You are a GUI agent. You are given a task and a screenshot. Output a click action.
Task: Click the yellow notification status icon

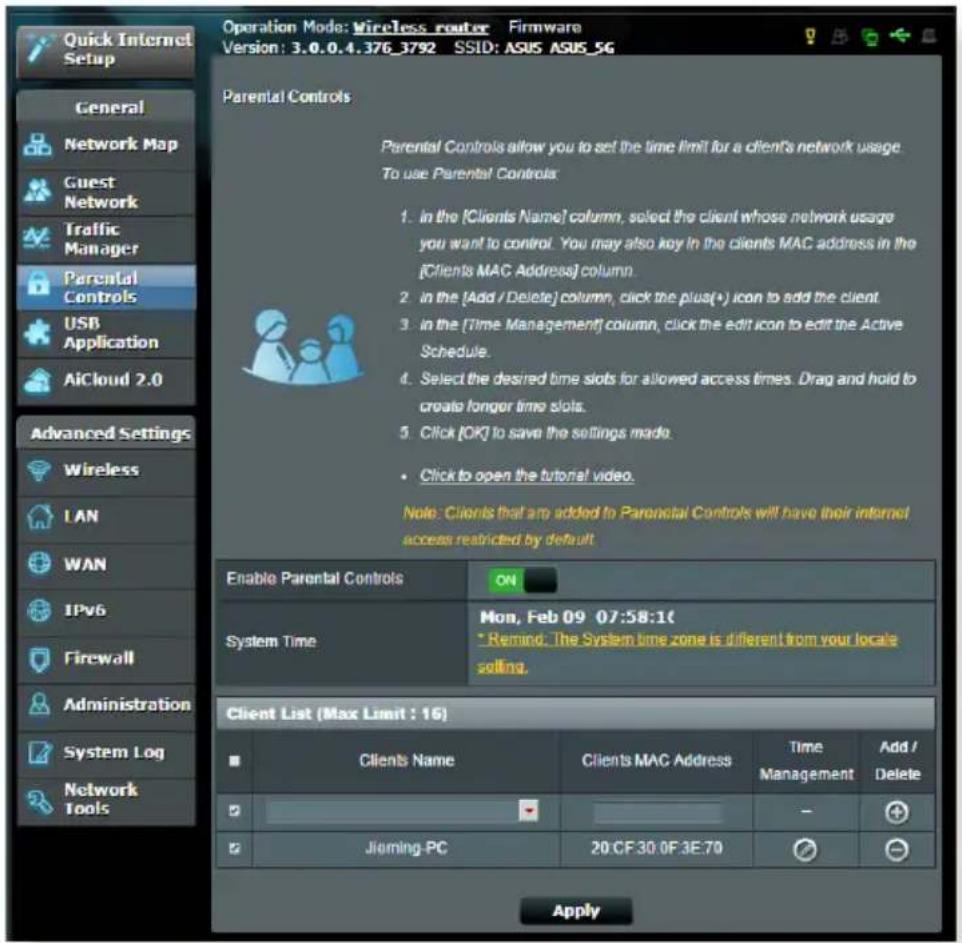[x=810, y=37]
